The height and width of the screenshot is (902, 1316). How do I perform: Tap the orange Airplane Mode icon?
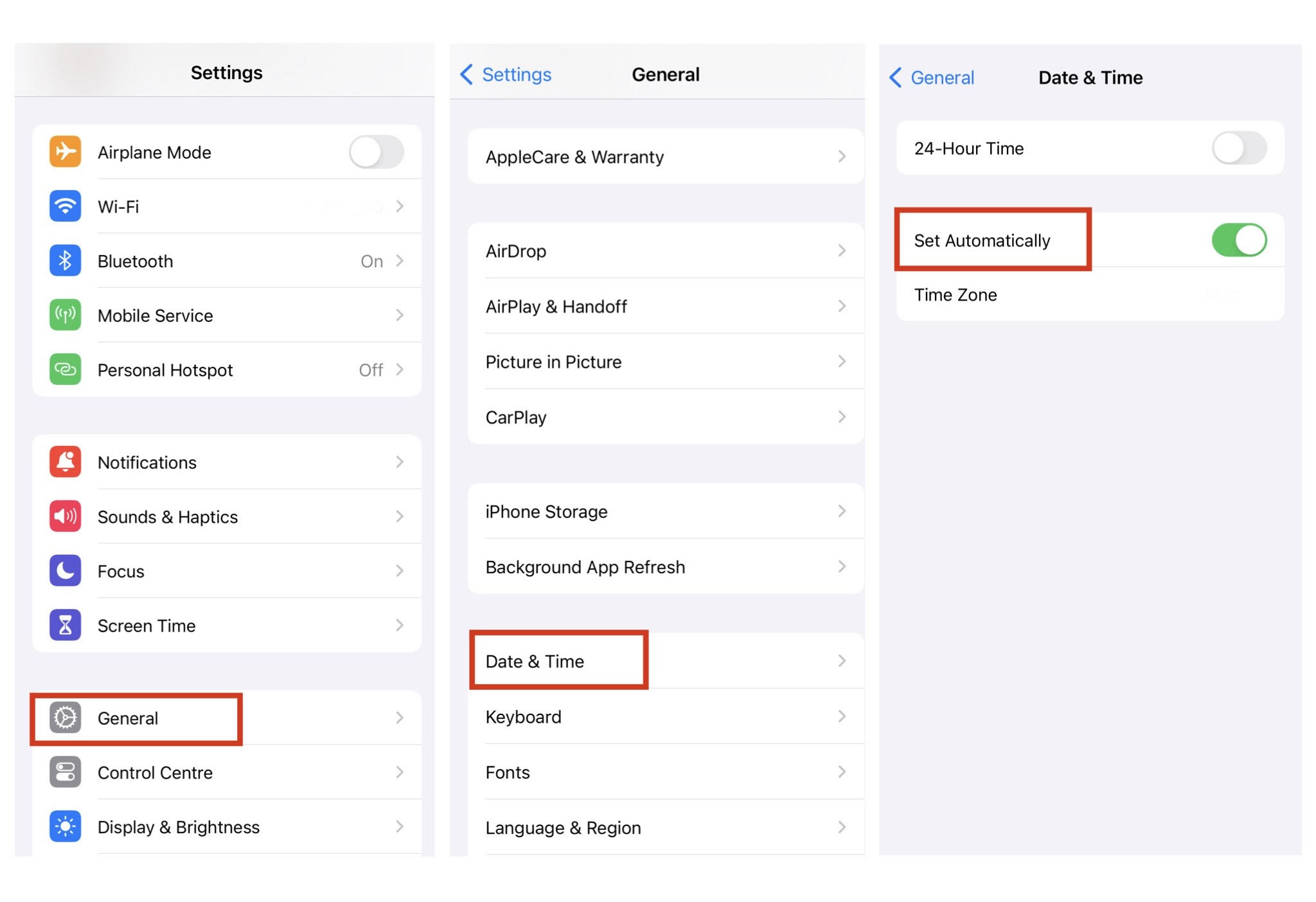[65, 152]
